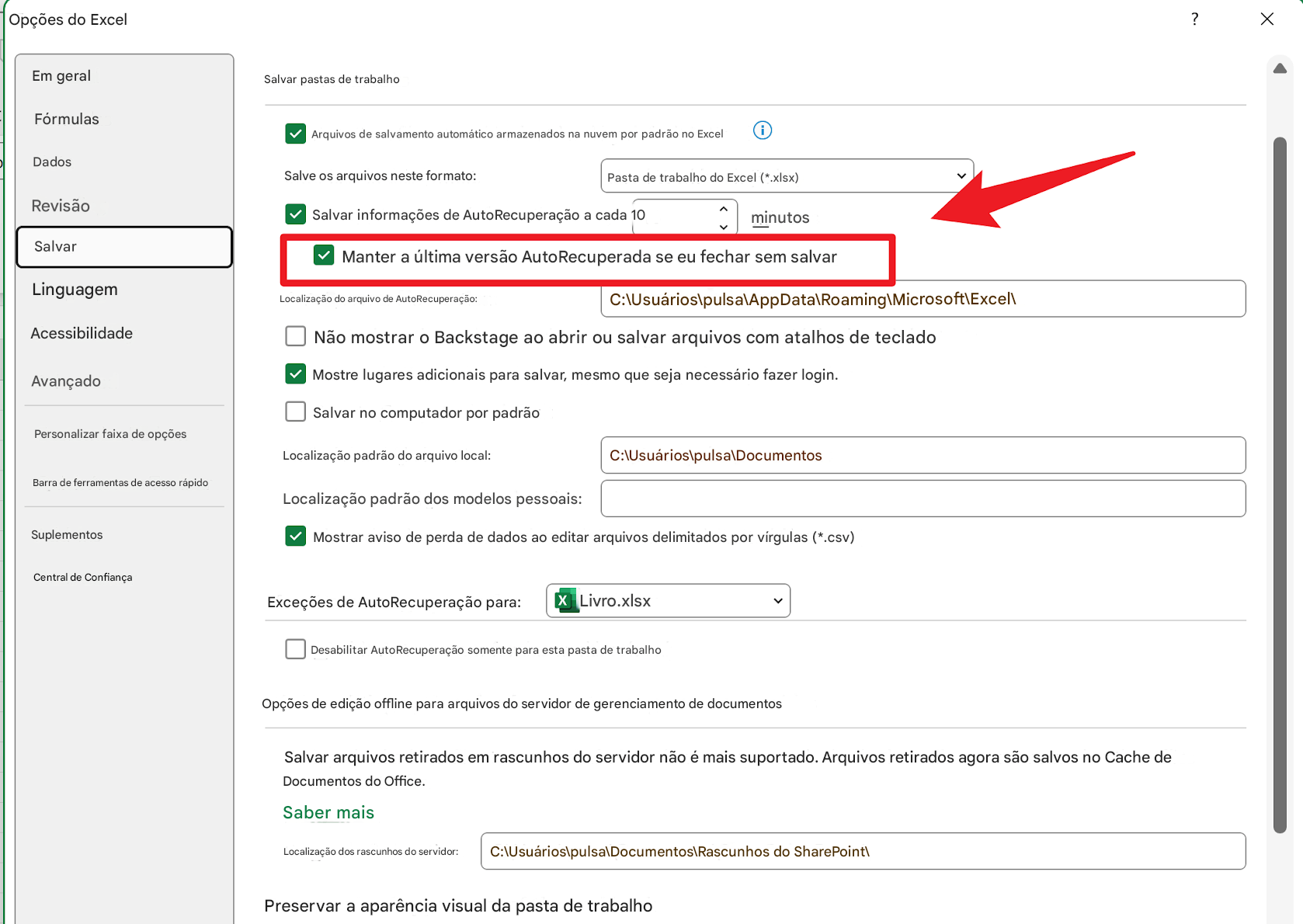Uncheck Manter a última versão AutoRecuperada
Viewport: 1303px width, 924px height.
(324, 255)
